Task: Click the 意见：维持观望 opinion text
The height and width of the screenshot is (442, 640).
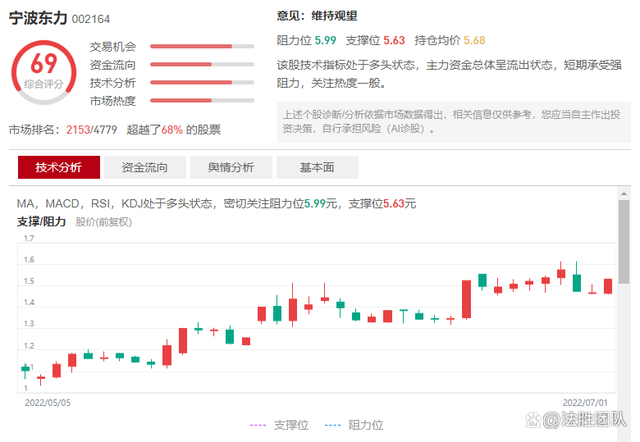Action: pyautogui.click(x=317, y=16)
